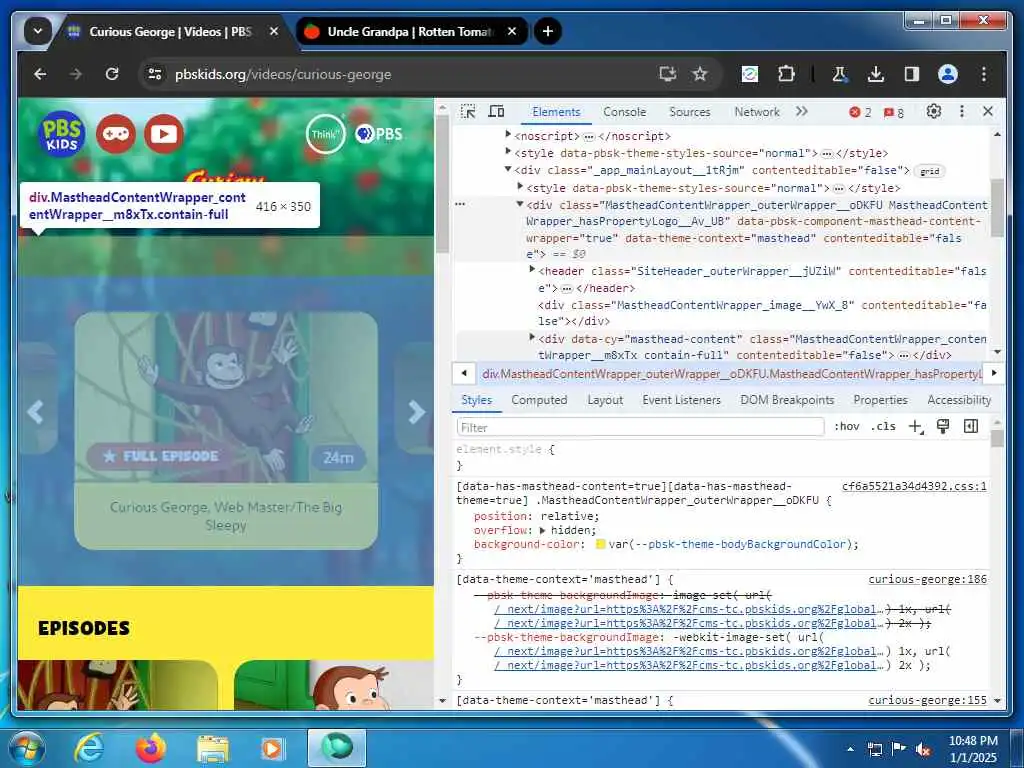Close the DevTools panel
This screenshot has width=1024, height=768.
[988, 112]
